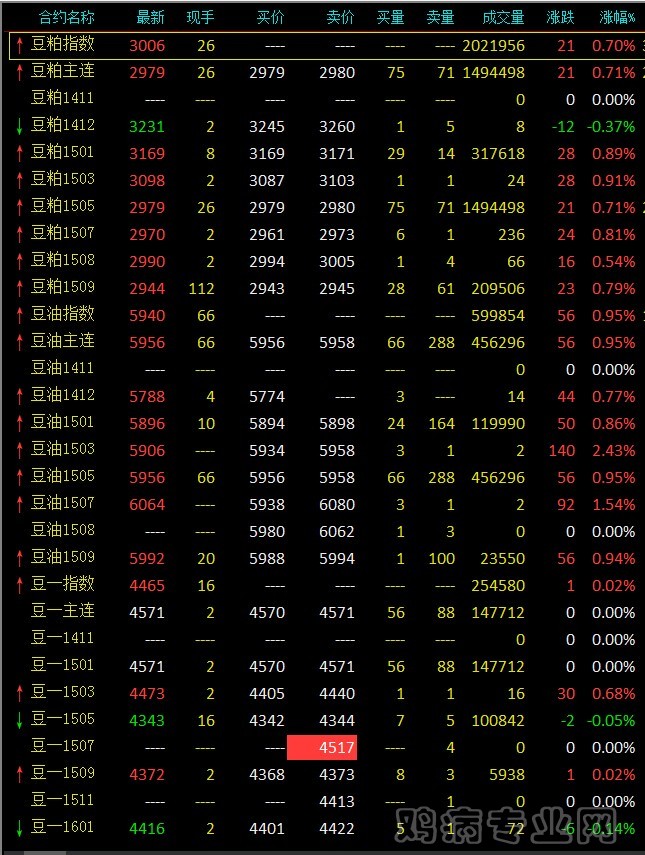Click 豆一1509 bid price 4368
645x855 pixels.
[267, 774]
